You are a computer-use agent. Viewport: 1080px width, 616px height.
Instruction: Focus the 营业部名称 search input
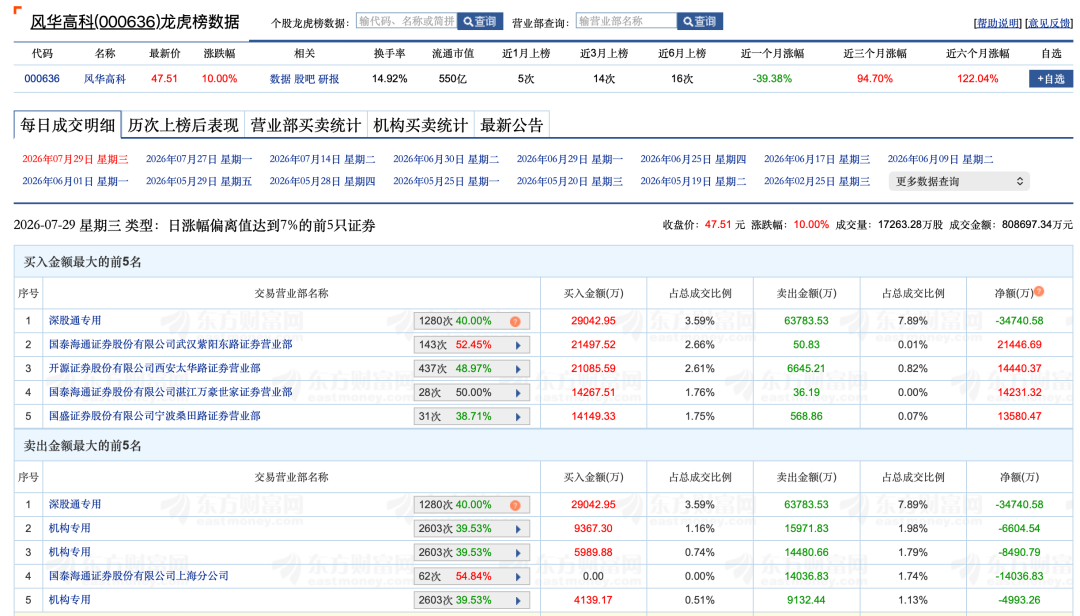[627, 21]
